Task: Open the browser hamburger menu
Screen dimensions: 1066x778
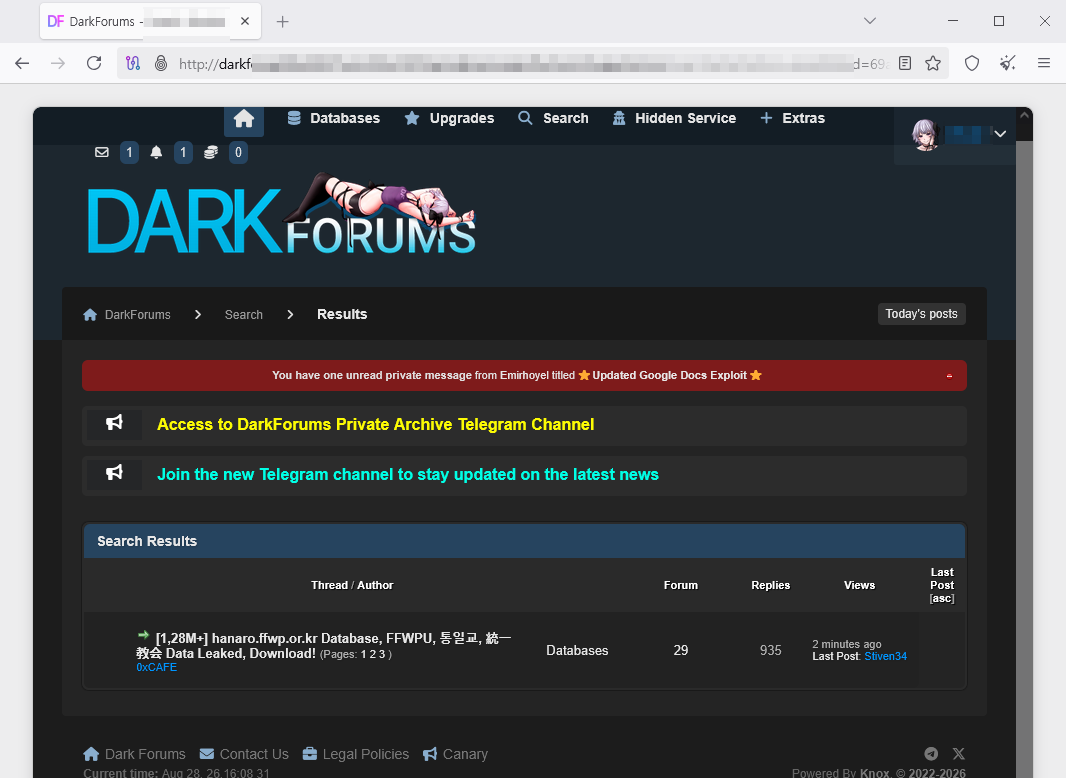Action: 1044,63
